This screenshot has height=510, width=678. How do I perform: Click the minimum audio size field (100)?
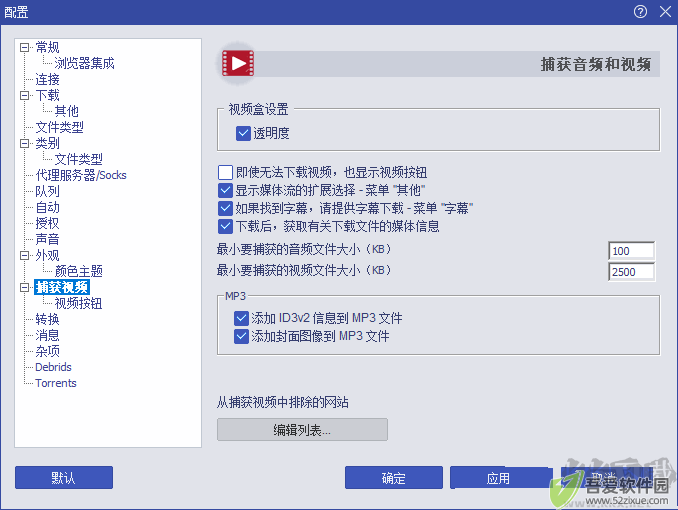click(631, 251)
